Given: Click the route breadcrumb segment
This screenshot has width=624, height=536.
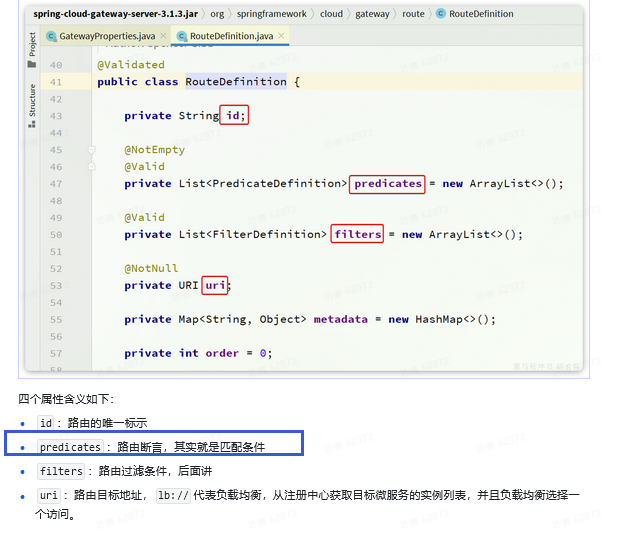Looking at the screenshot, I should click(413, 14).
